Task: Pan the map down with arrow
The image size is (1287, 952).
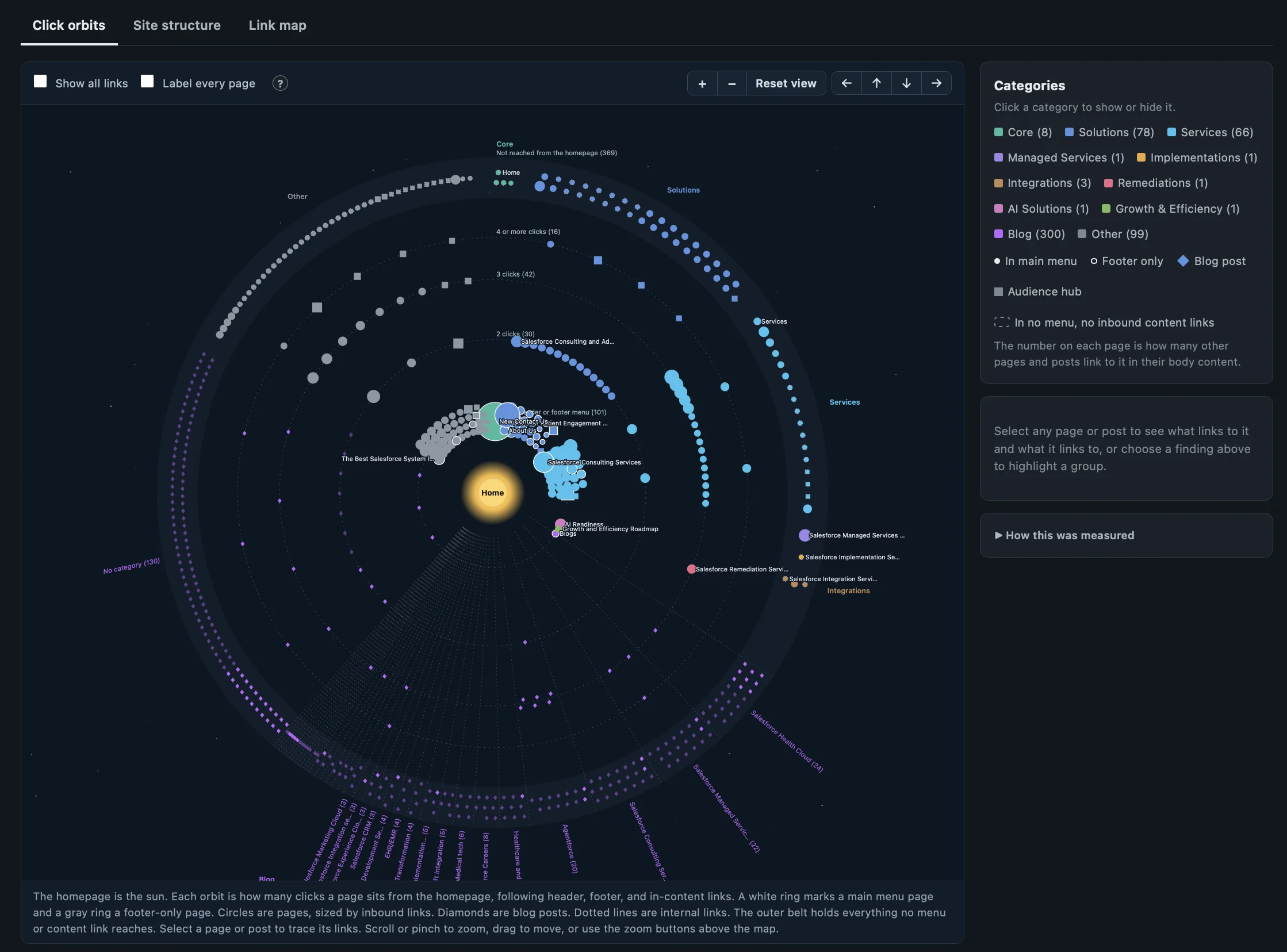Action: click(907, 83)
